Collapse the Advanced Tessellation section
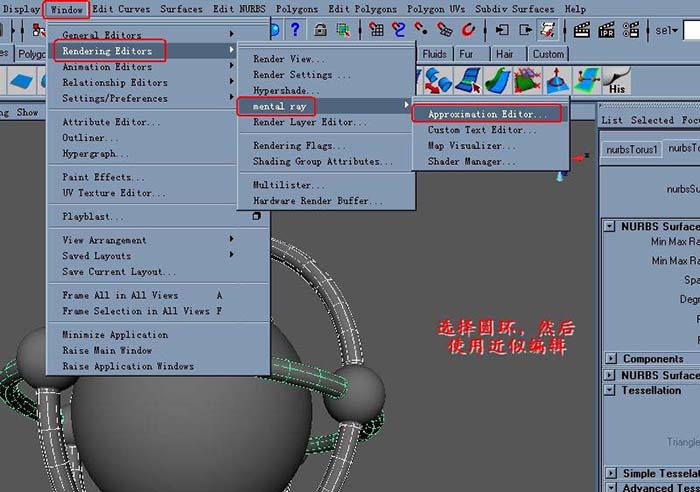This screenshot has width=700, height=492. click(610, 487)
